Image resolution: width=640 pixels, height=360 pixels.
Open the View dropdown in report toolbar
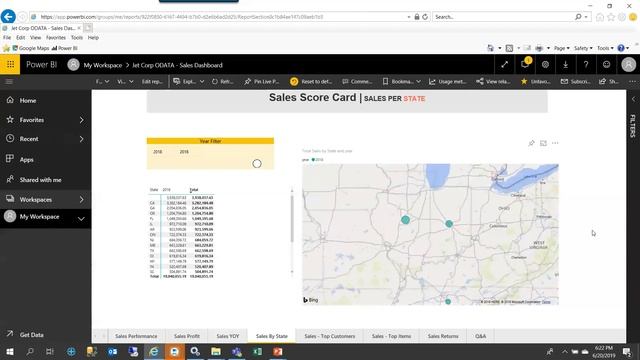125,82
